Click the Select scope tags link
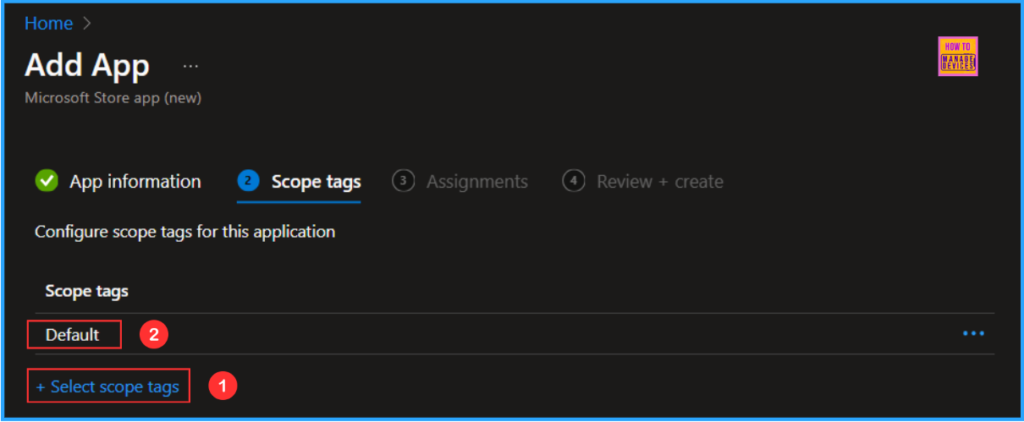Screen dimensions: 1024x422 [x=108, y=387]
